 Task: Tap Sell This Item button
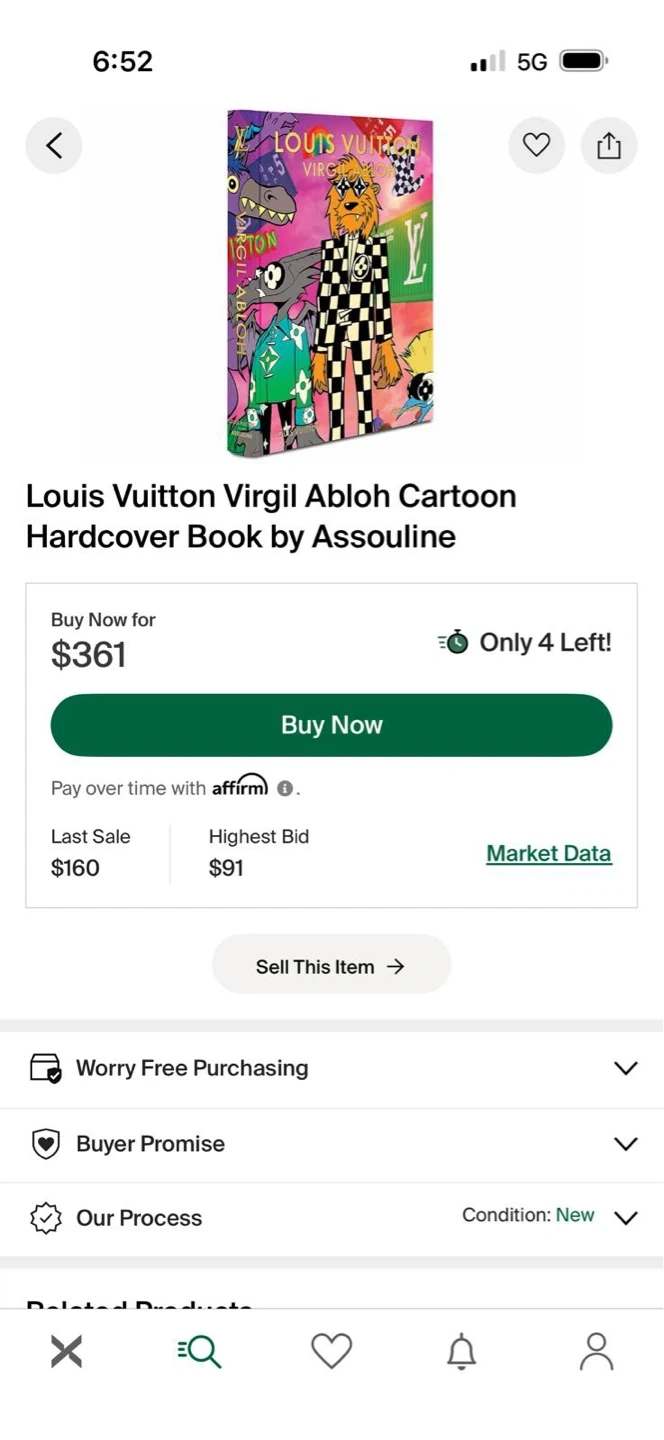tap(331, 966)
